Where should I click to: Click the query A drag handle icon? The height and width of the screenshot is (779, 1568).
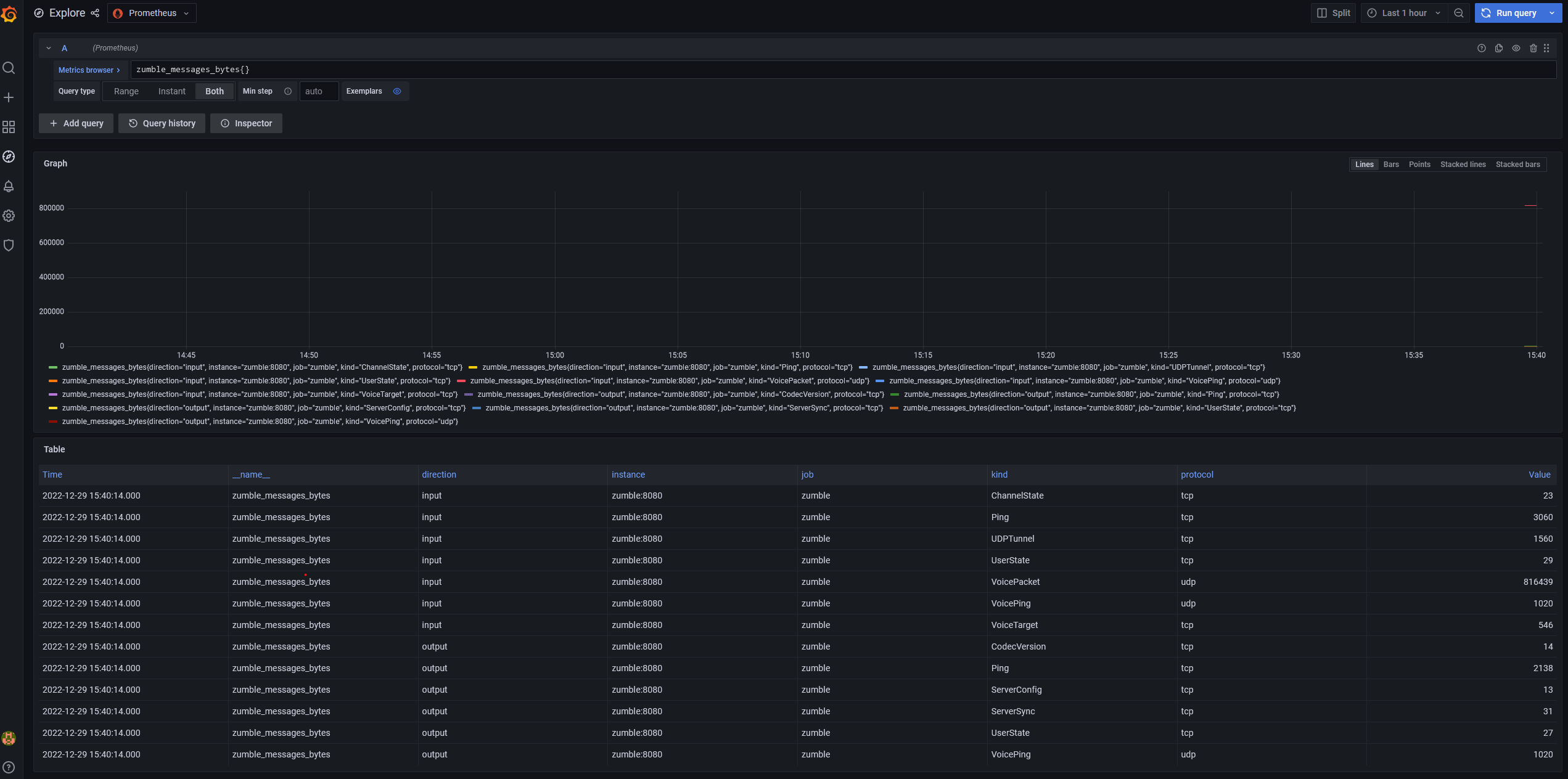[x=1547, y=48]
